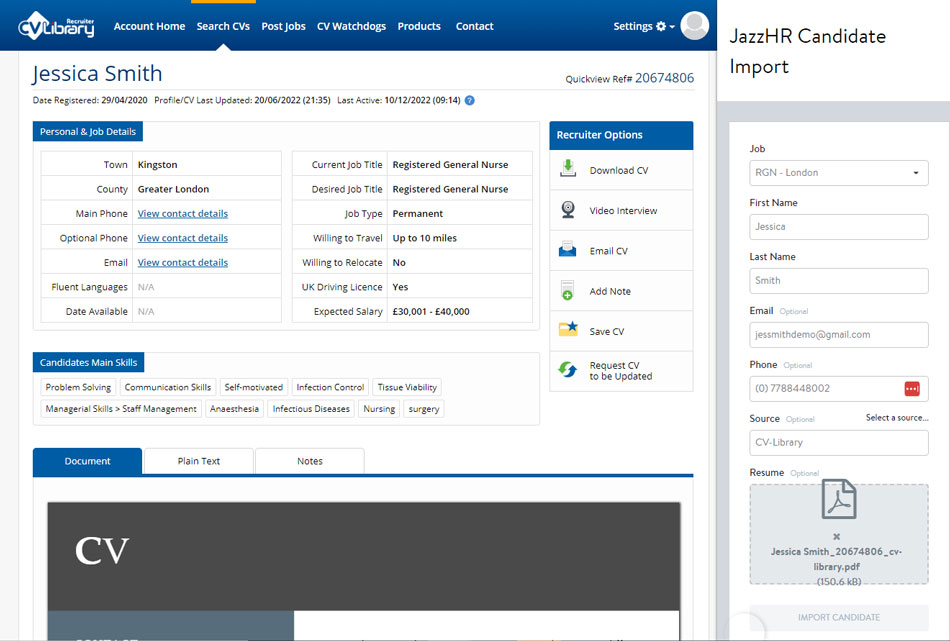The height and width of the screenshot is (641, 950).
Task: Click the Request CV update icon
Action: [x=568, y=371]
